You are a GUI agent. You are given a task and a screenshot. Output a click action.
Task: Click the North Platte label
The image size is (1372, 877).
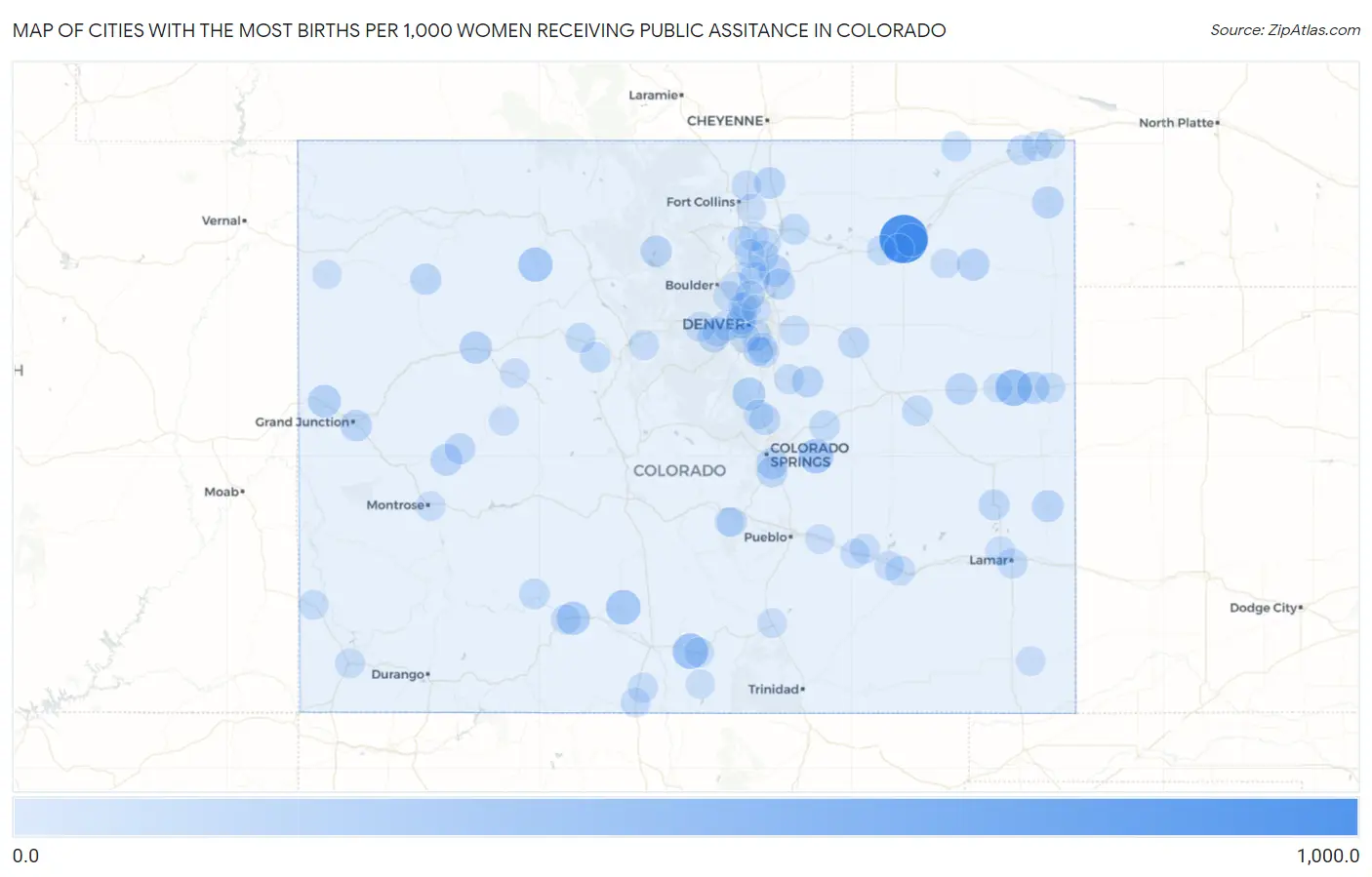(x=1177, y=123)
